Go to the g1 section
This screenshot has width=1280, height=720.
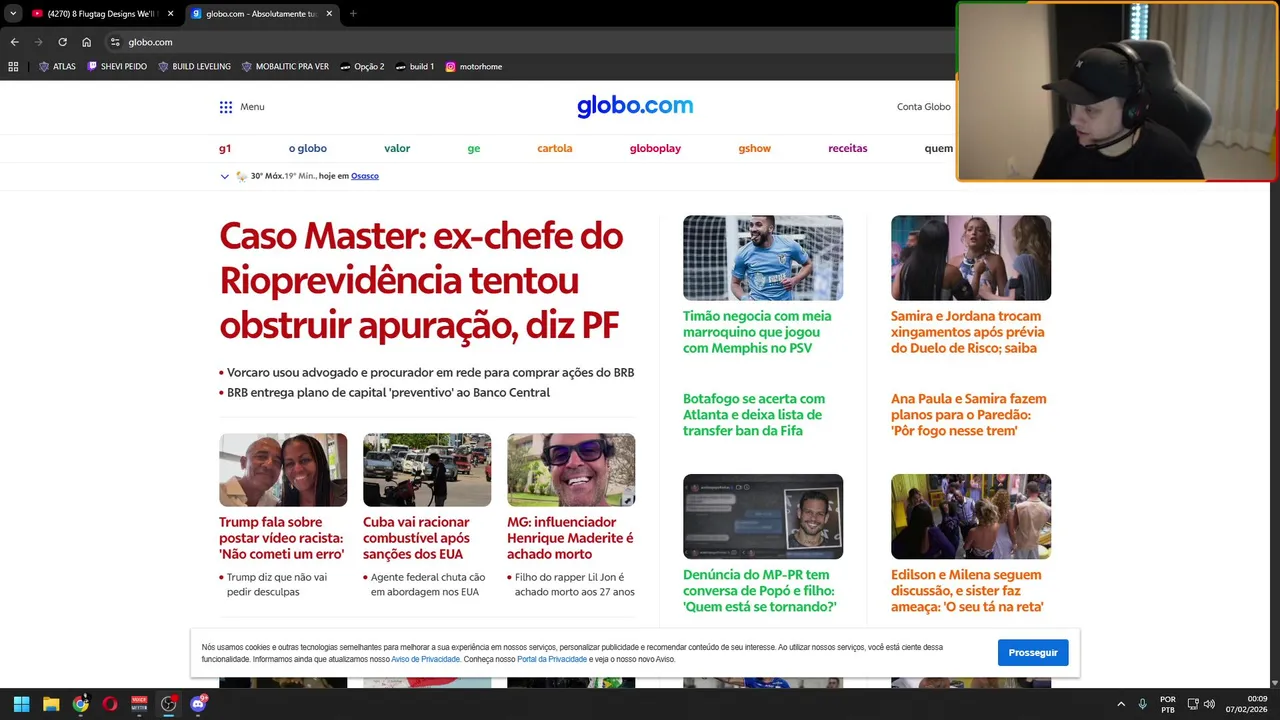225,148
